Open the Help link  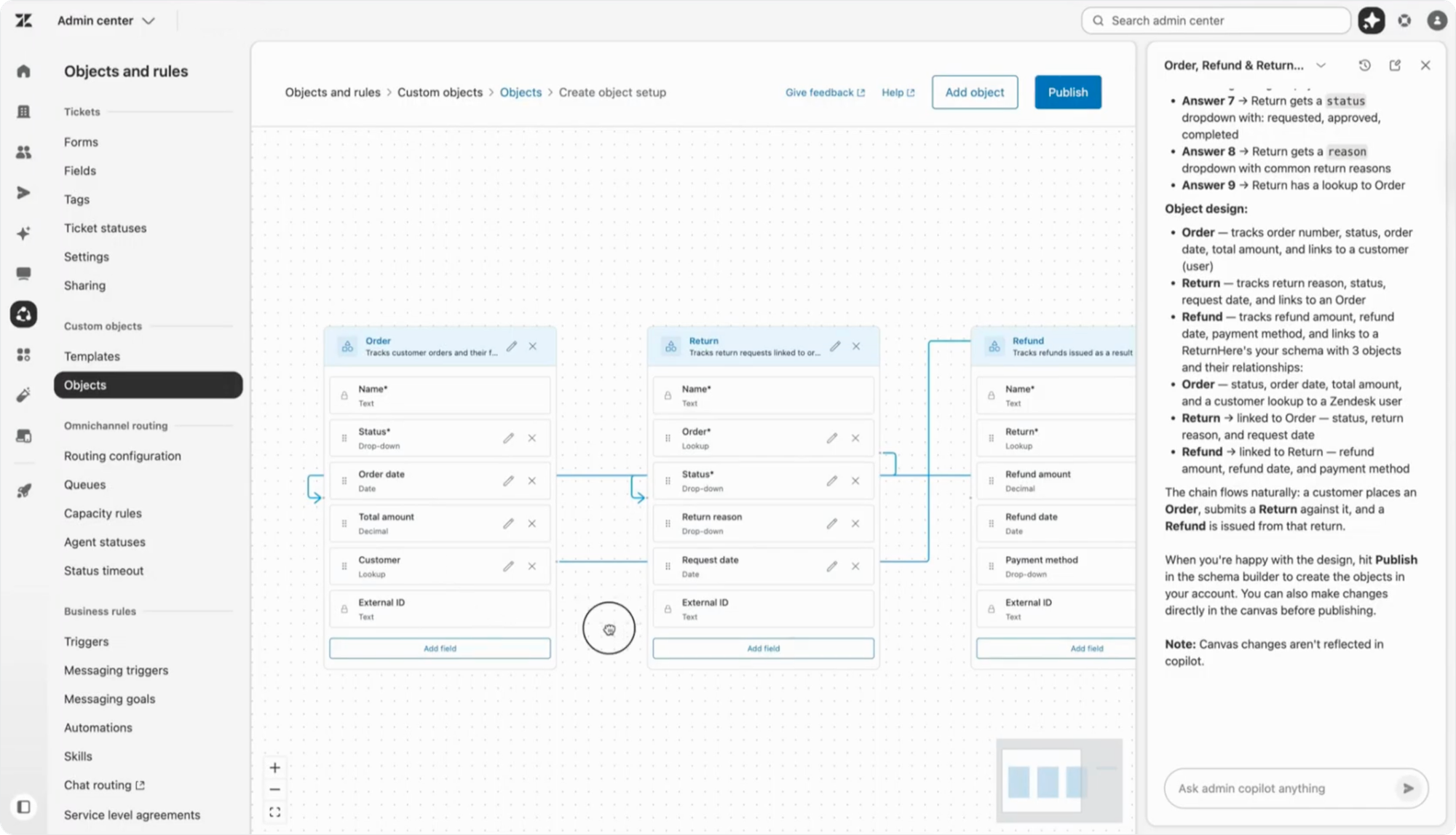(x=898, y=92)
